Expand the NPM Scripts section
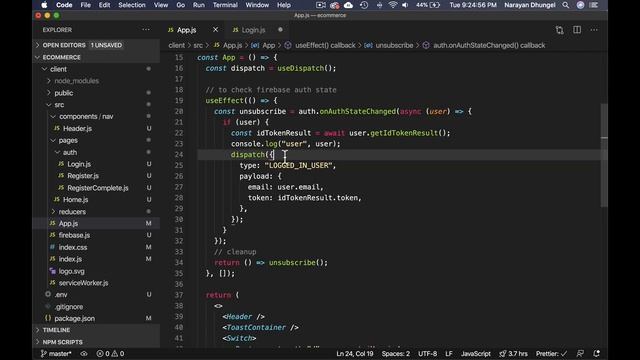The height and width of the screenshot is (360, 640). [96, 342]
